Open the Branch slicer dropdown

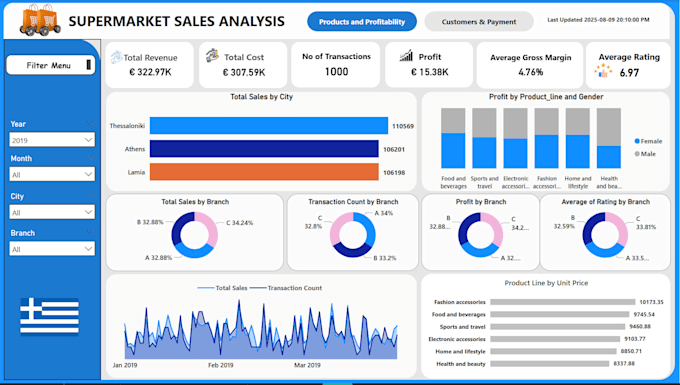pos(52,249)
